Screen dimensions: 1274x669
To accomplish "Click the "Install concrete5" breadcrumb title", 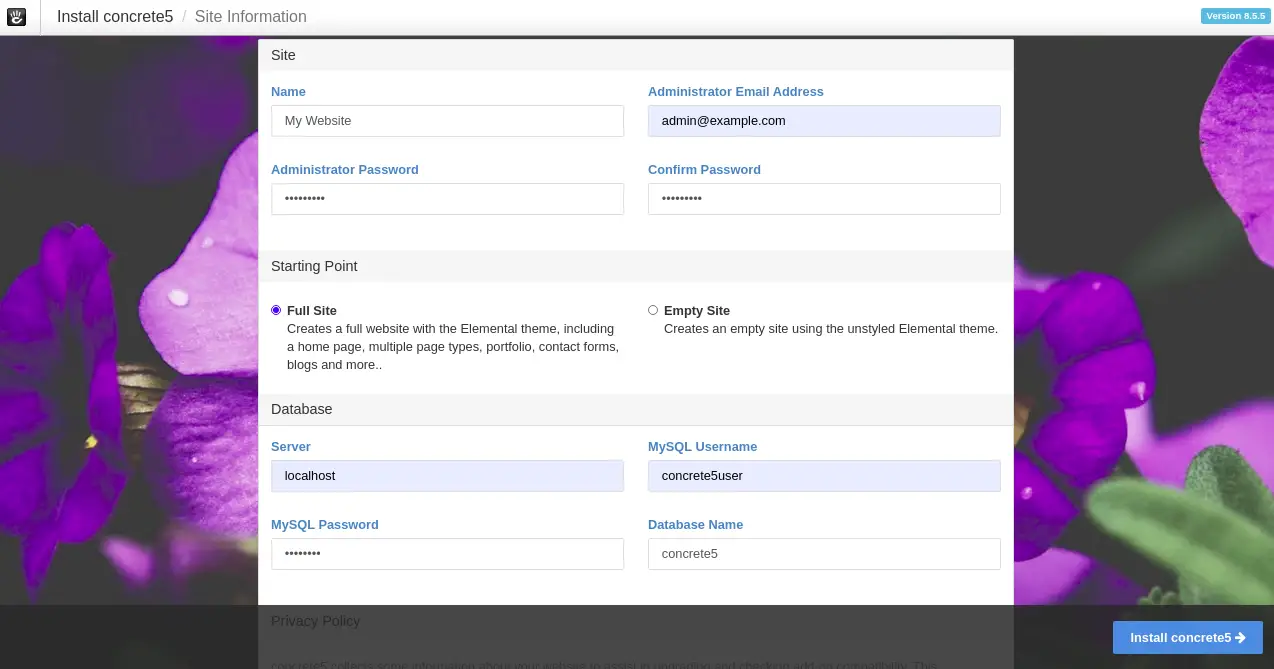I will coord(115,17).
